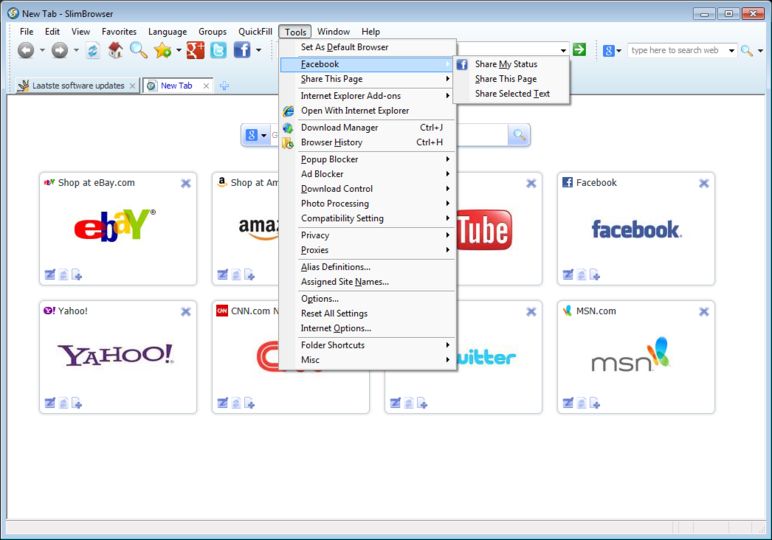Choose Share My Status in the Facebook submenu
Viewport: 772px width, 540px height.
click(x=511, y=64)
